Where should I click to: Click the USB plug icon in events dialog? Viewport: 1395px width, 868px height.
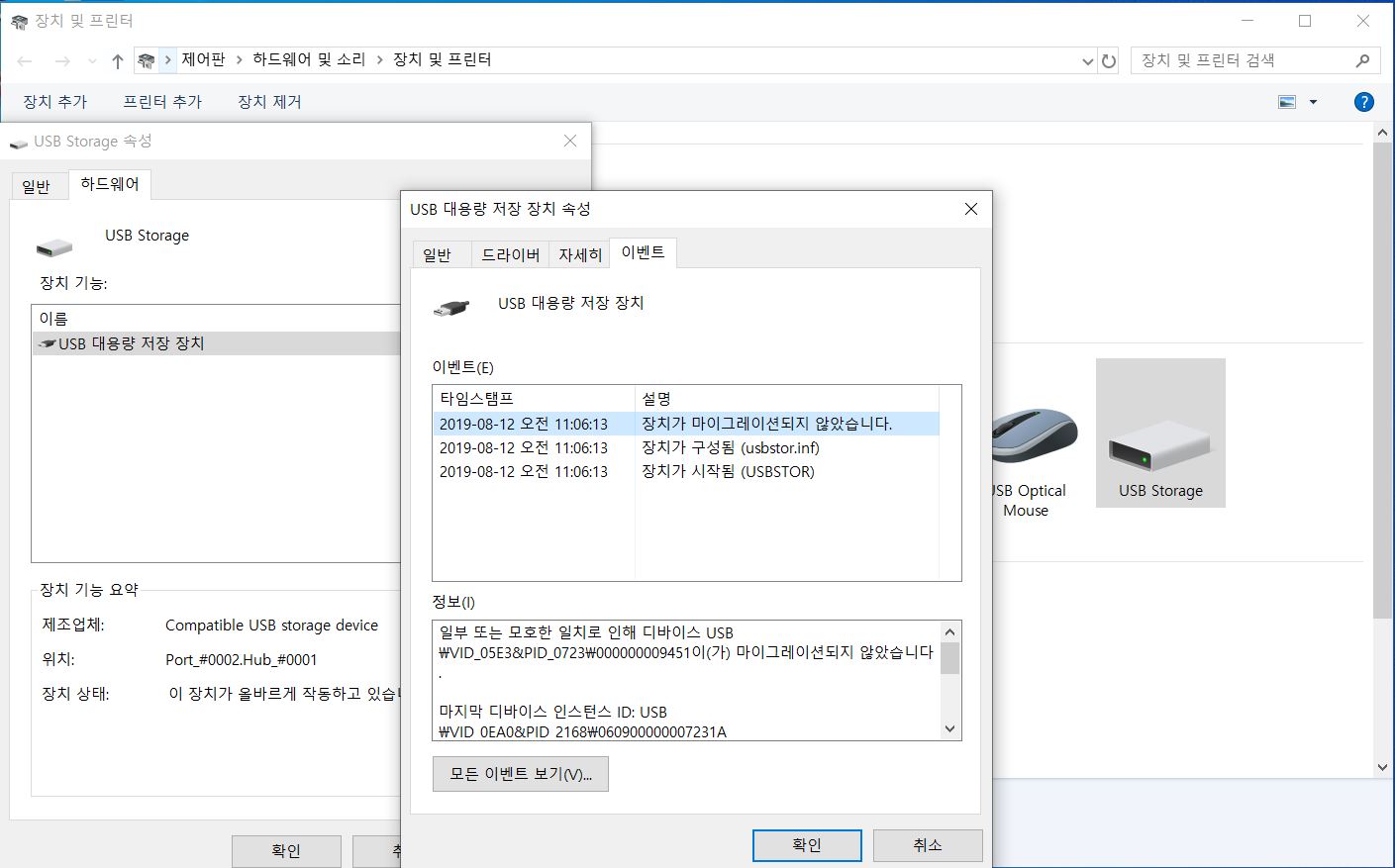tap(450, 308)
